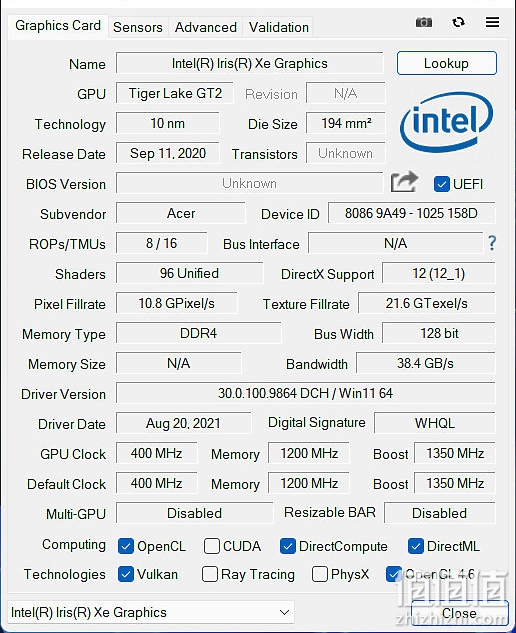
Task: Expand the Intel Iris Xe Graphics dropdown
Action: (151, 612)
